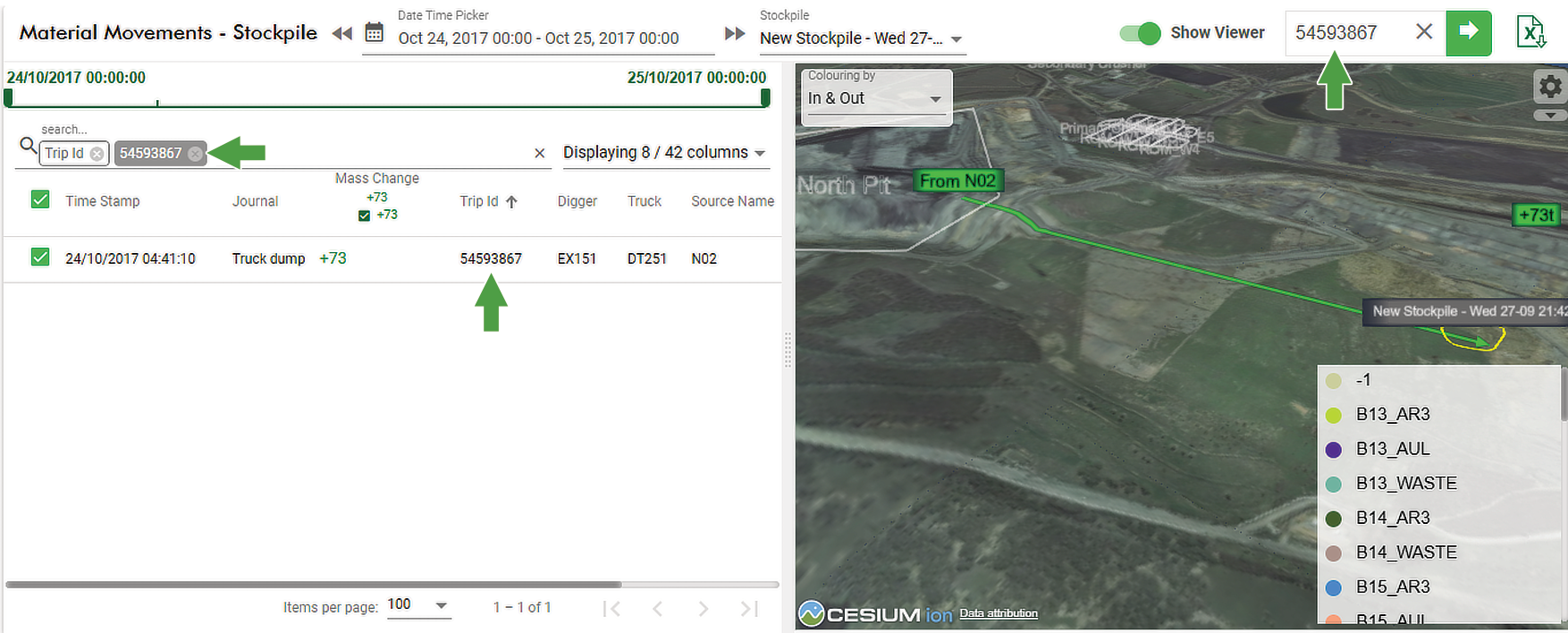Select the -1 legend color swatch
The width and height of the screenshot is (1568, 633).
click(1334, 381)
